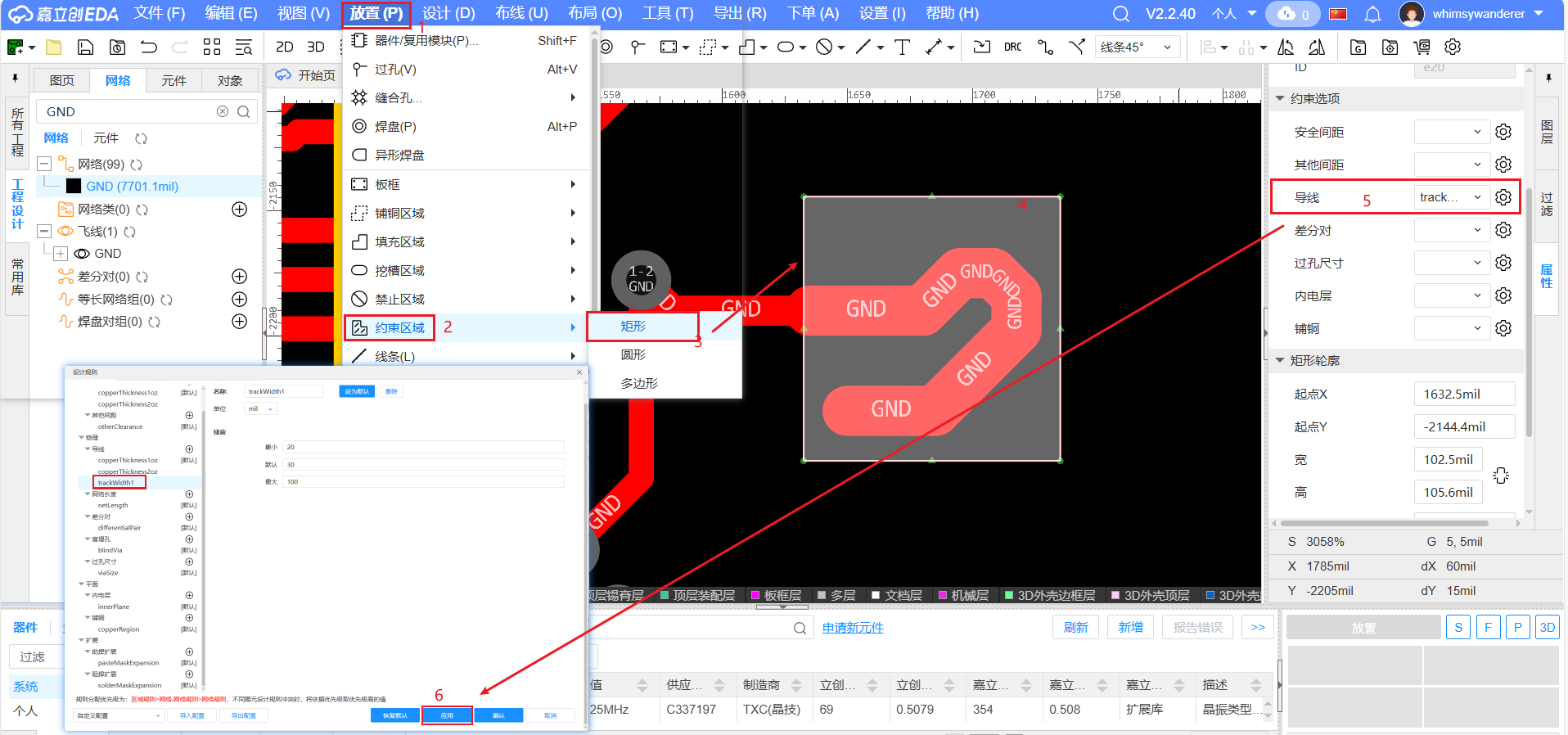Open the 申请新元件 link

pos(853,628)
